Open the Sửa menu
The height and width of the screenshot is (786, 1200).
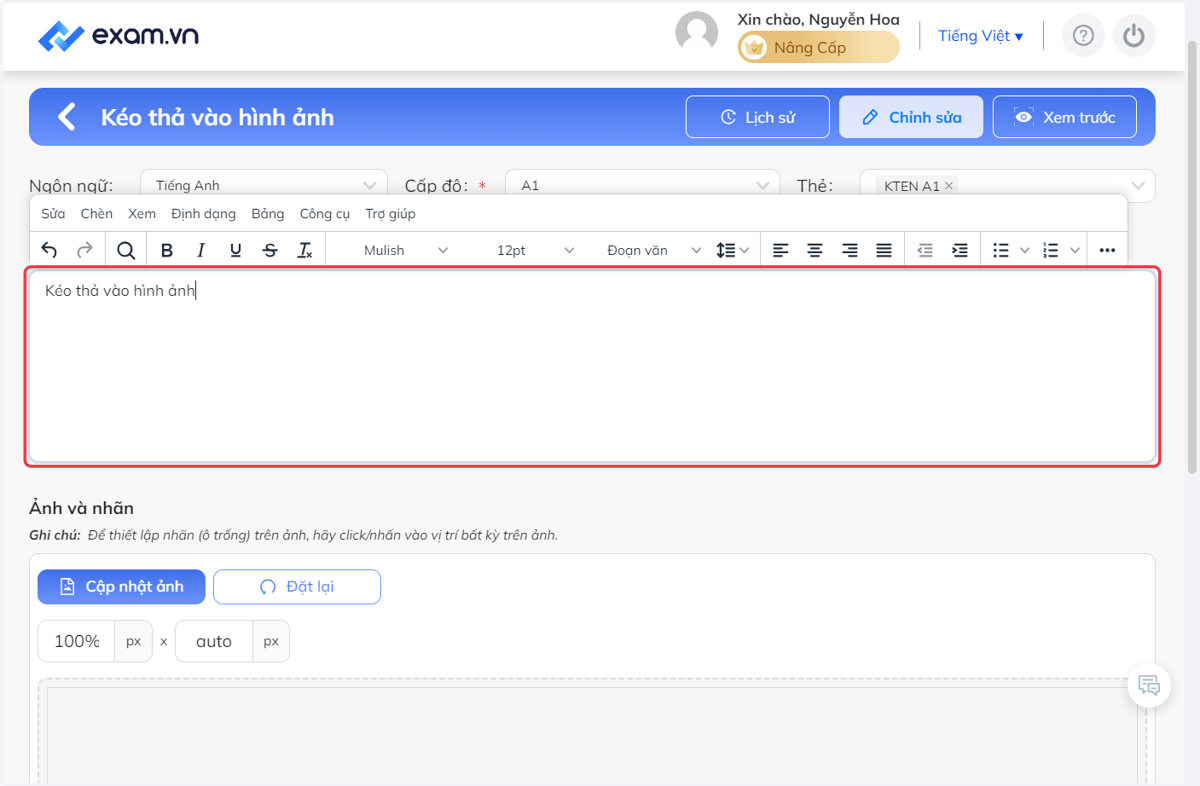coord(53,213)
